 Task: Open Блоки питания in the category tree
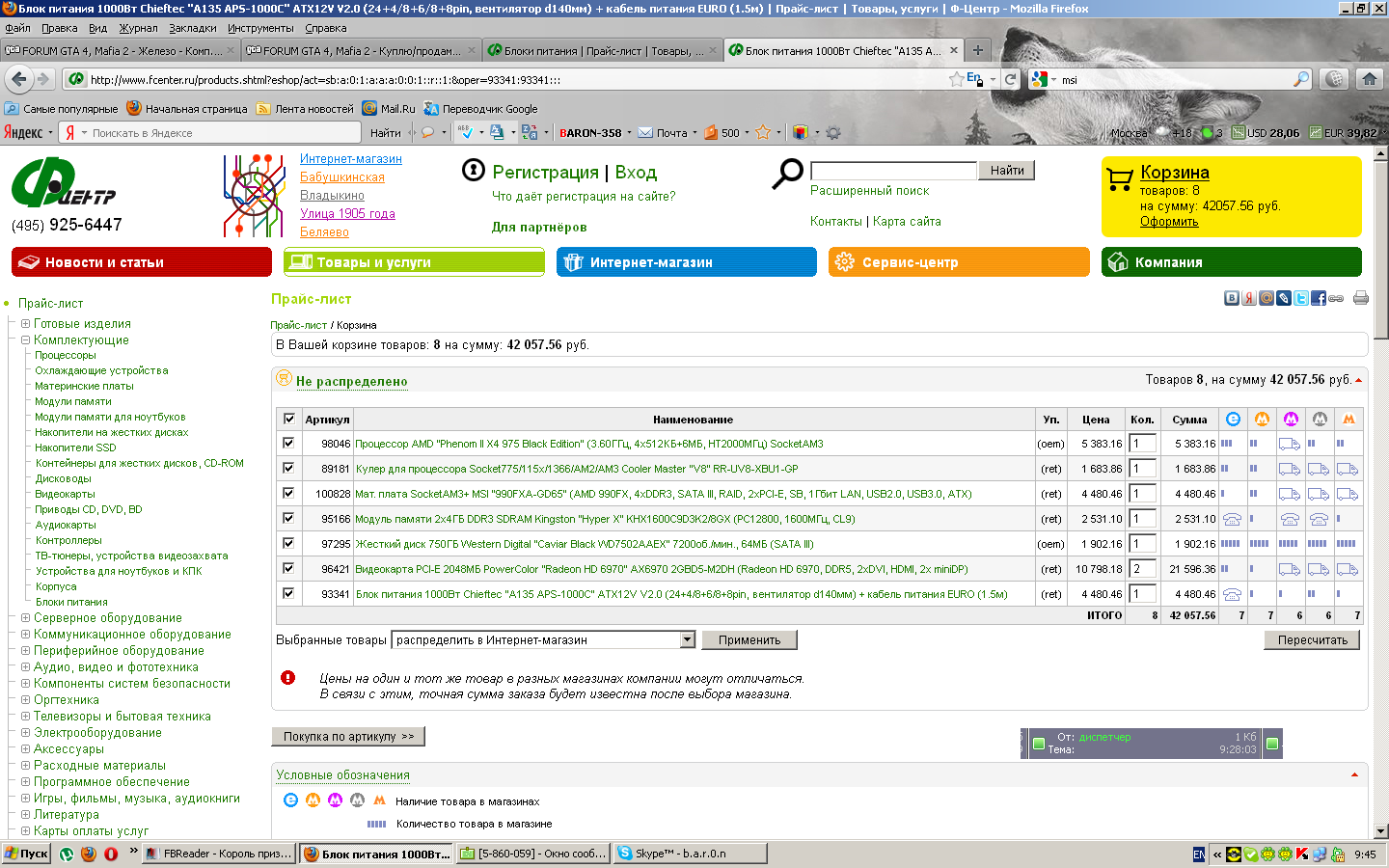click(71, 602)
